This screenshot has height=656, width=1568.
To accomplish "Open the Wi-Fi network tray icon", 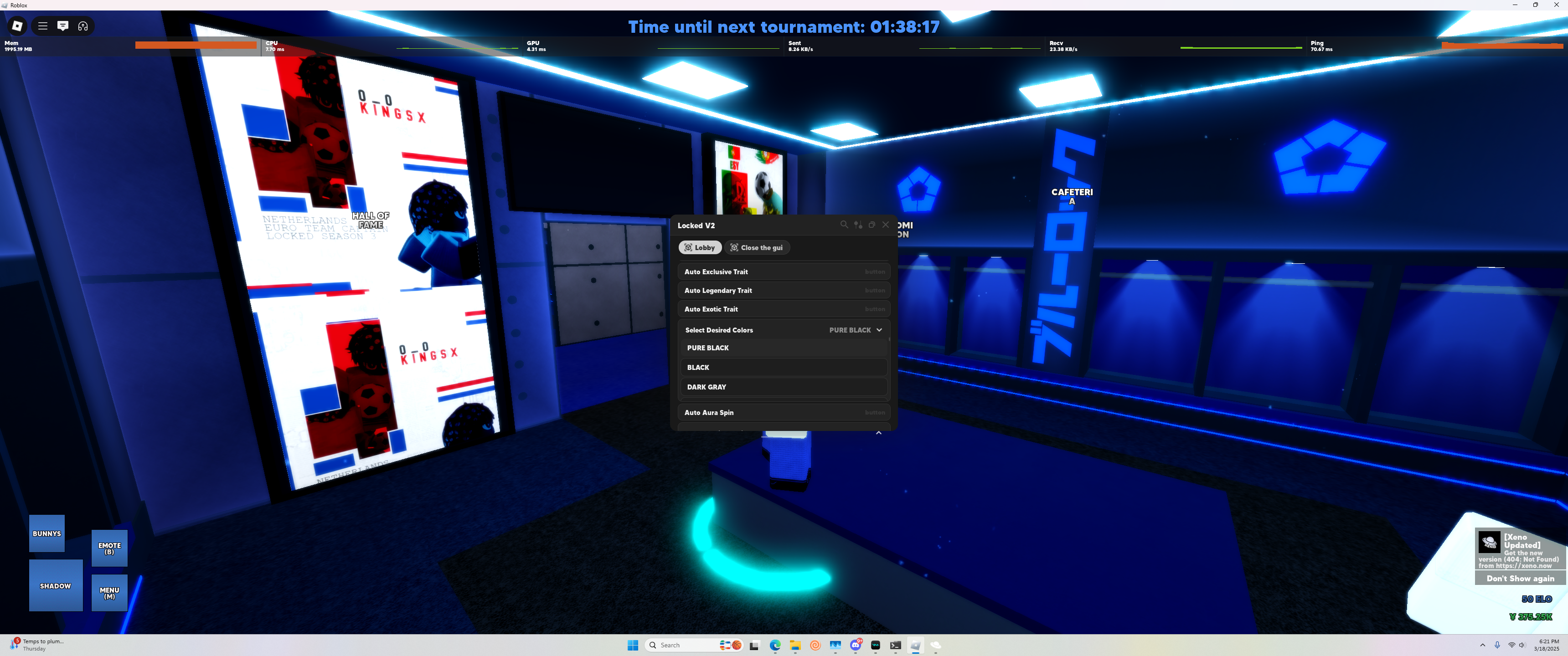I will (x=1511, y=645).
